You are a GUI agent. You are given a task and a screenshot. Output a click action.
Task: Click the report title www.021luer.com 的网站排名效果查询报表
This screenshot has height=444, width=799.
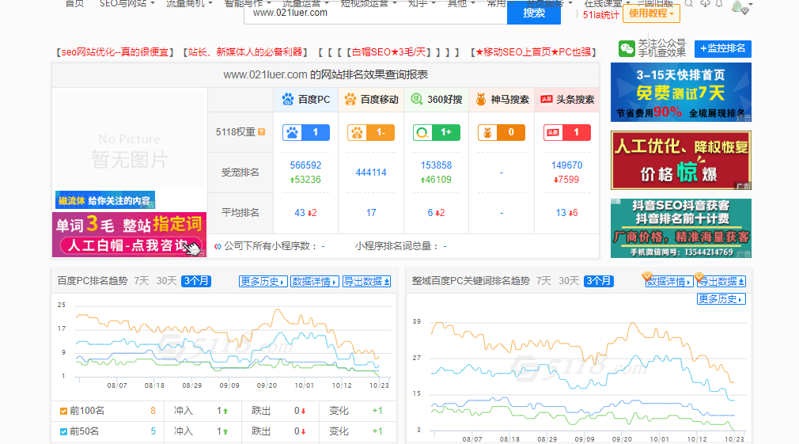pos(325,75)
